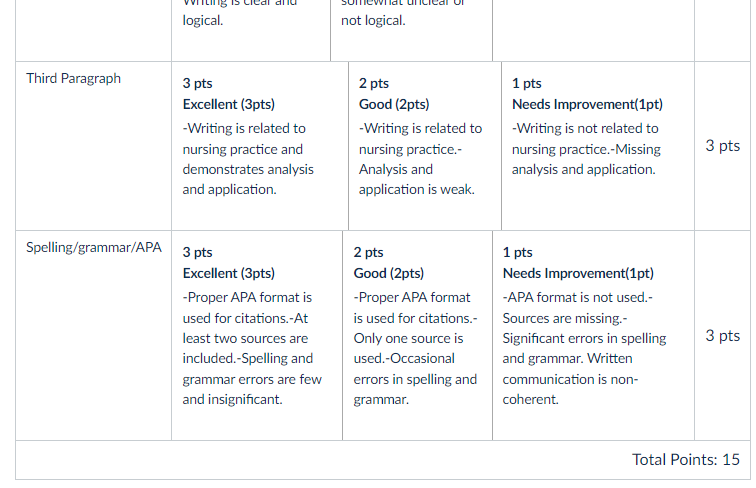Click the Third Paragraph 3 pts total
Viewport: 756px width, 488px height.
(x=722, y=146)
